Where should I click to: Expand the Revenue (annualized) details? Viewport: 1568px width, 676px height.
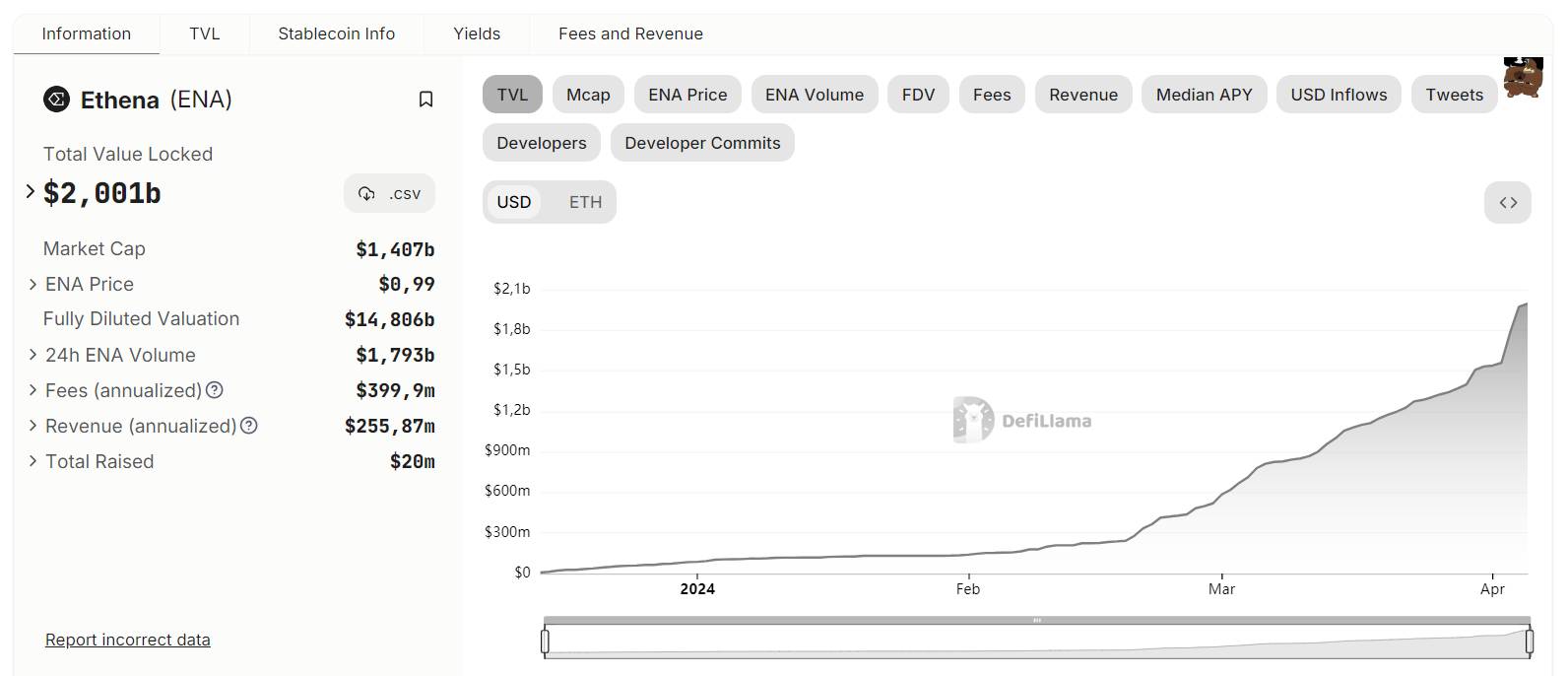(33, 426)
